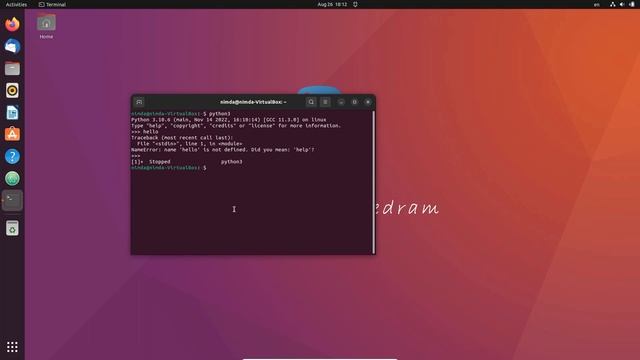Open the 'en' keyboard layout indicator

pyautogui.click(x=597, y=4)
